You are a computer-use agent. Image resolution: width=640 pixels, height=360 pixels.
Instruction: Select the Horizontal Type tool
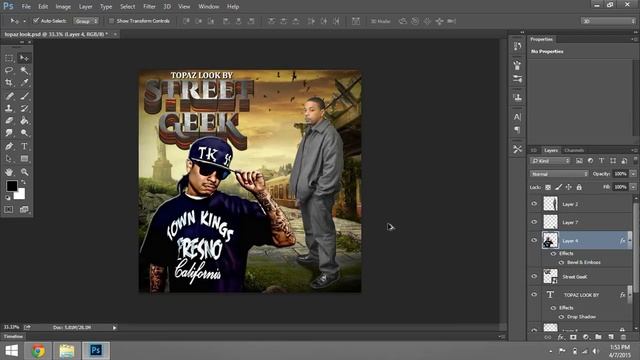24,147
